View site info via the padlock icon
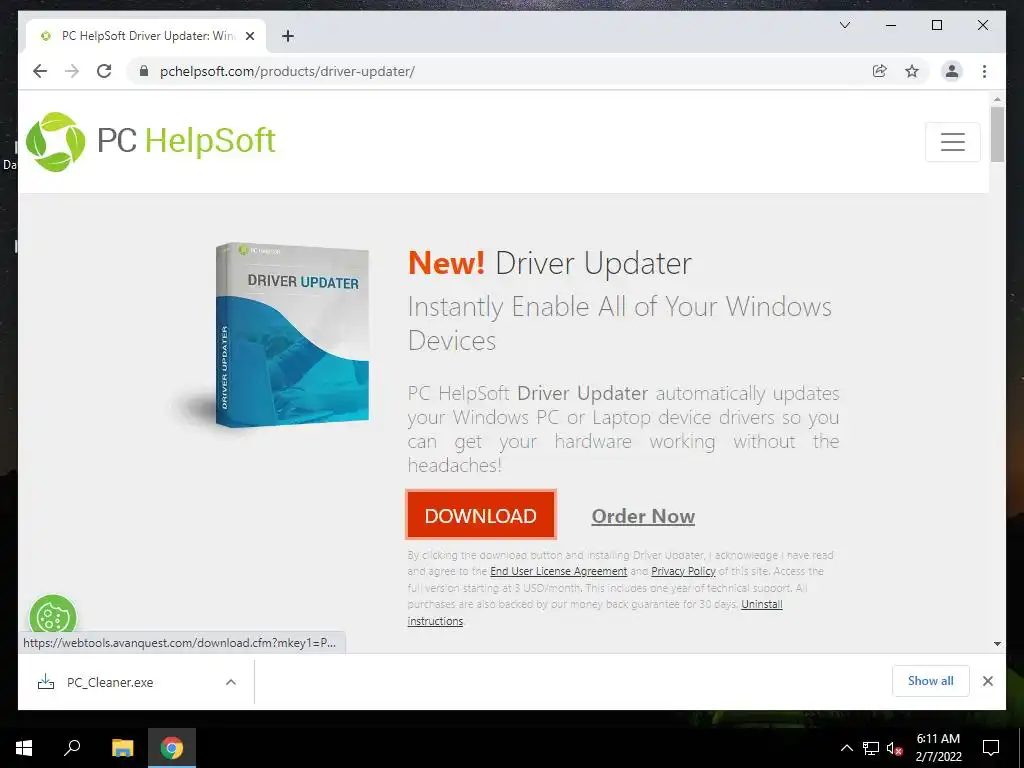The width and height of the screenshot is (1024, 768). pyautogui.click(x=144, y=71)
